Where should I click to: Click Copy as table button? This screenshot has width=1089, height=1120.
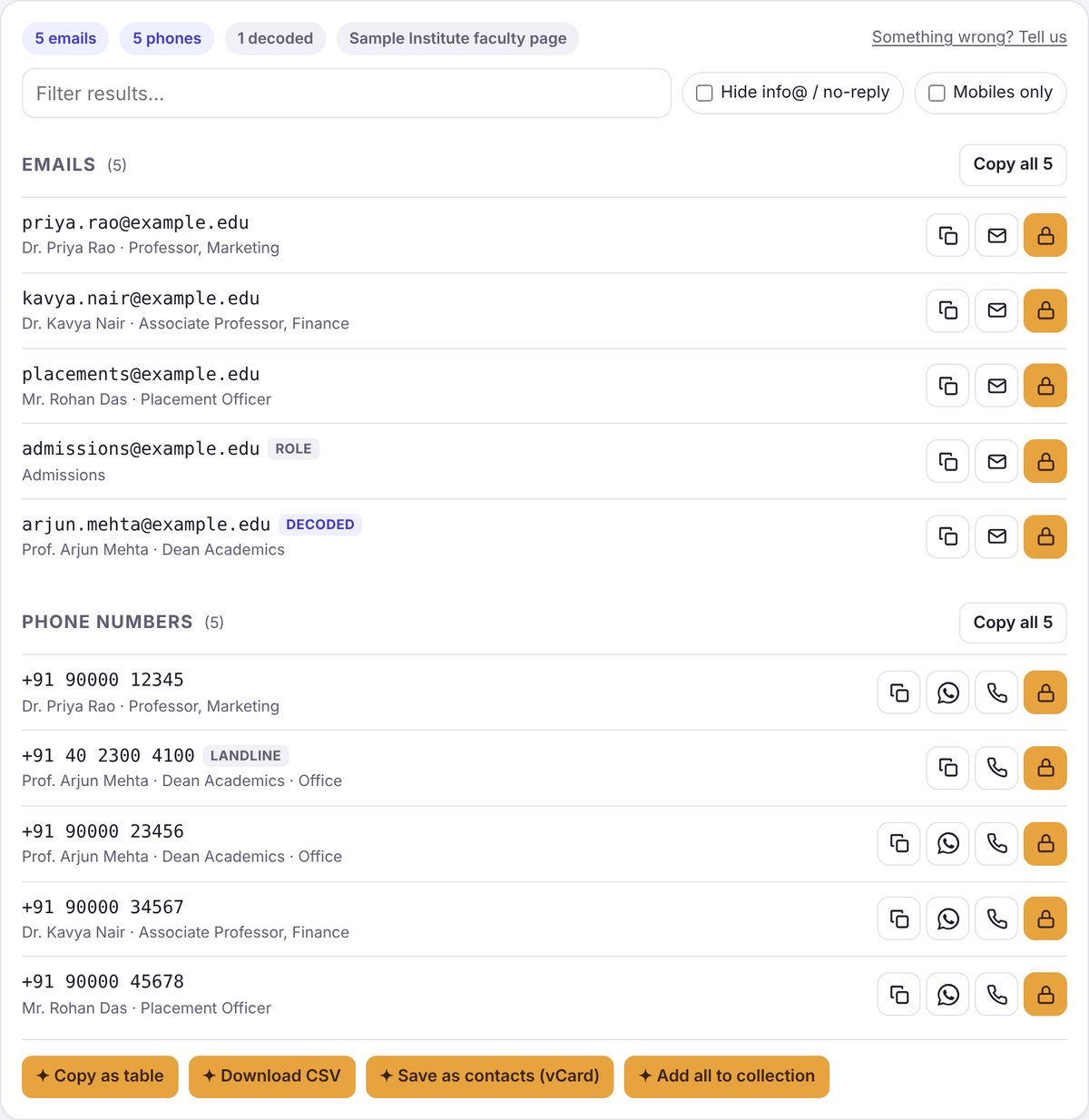click(x=100, y=1076)
